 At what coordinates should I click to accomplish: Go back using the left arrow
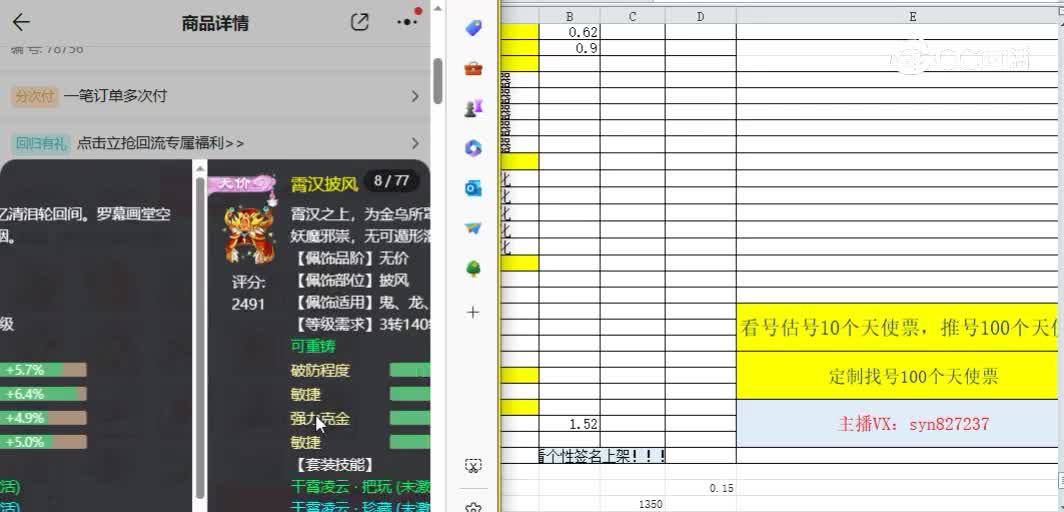point(21,23)
